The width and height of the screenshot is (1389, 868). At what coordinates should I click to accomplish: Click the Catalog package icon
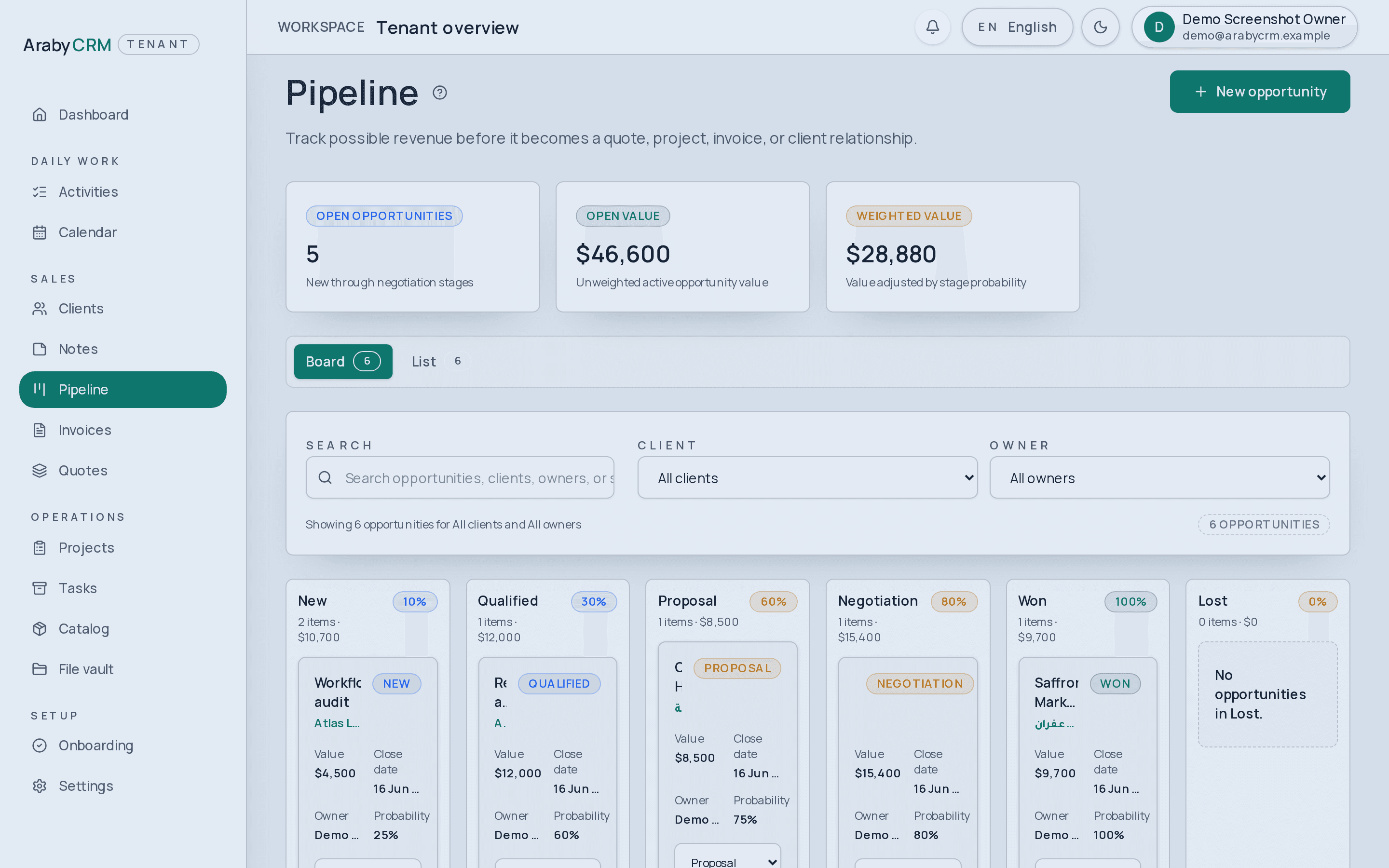pos(40,629)
